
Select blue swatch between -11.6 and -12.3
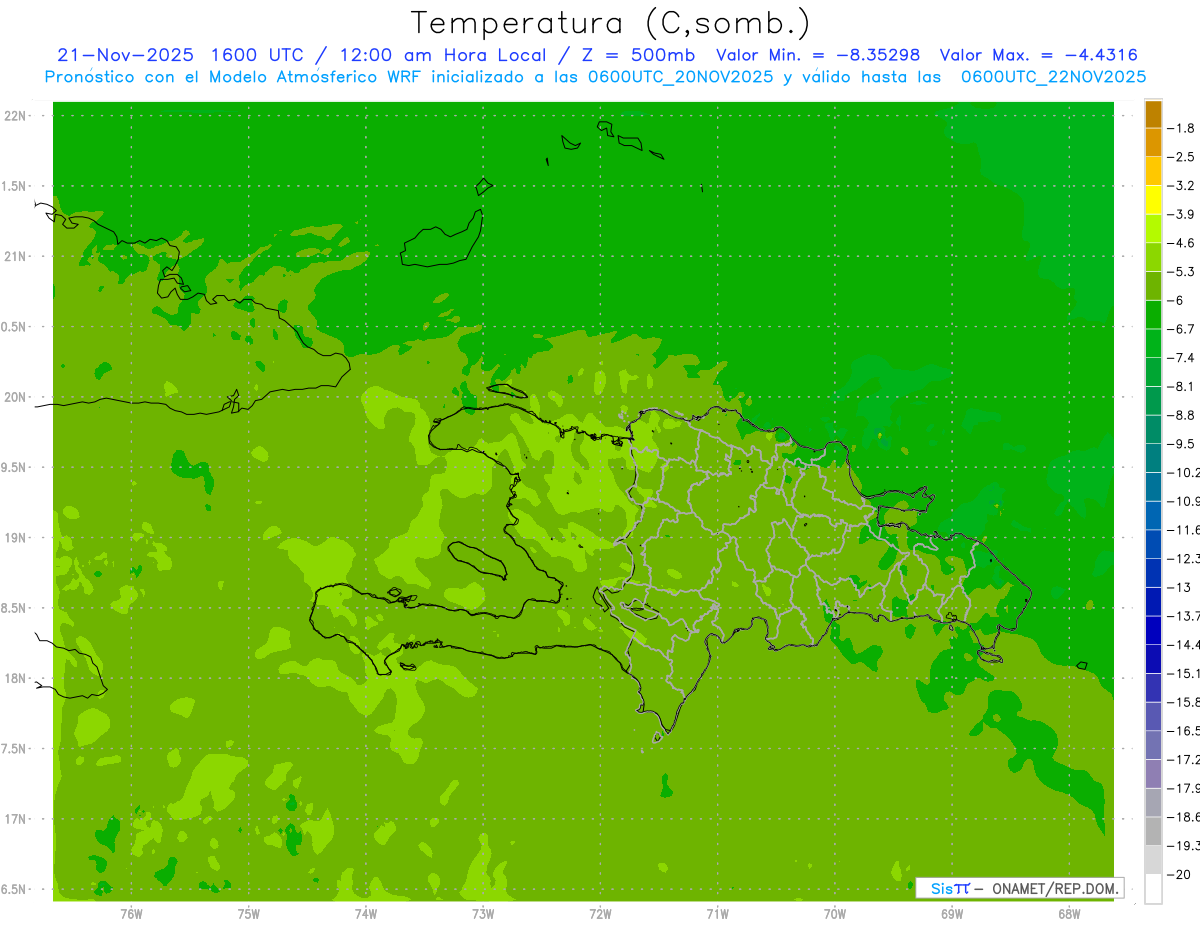pos(1153,544)
